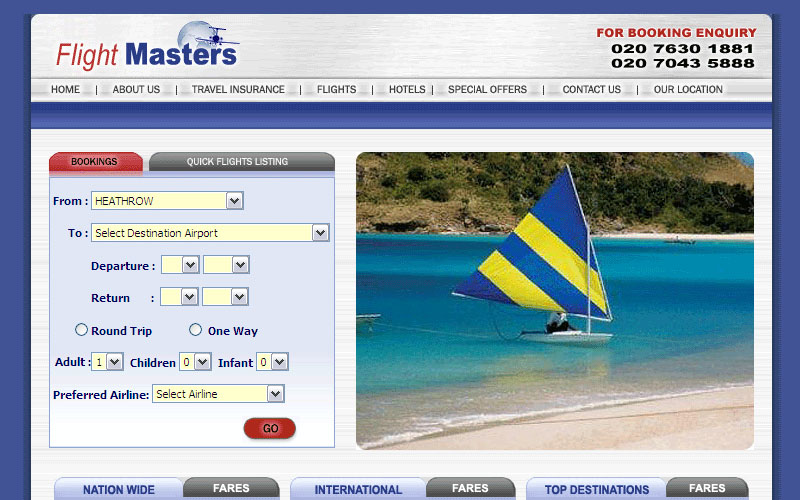This screenshot has width=800, height=500.
Task: Click the Flight Masters logo
Action: tap(147, 47)
